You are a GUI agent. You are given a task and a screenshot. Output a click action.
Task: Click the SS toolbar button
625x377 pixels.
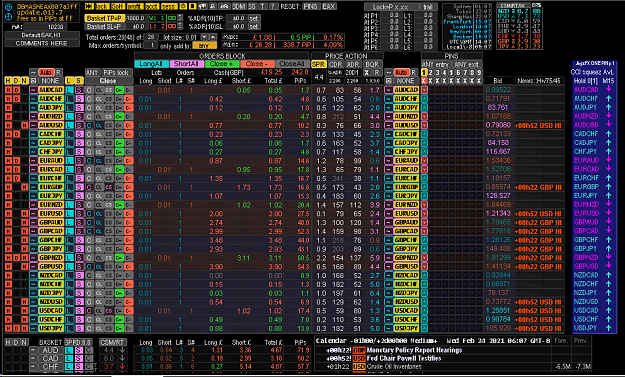253,6
